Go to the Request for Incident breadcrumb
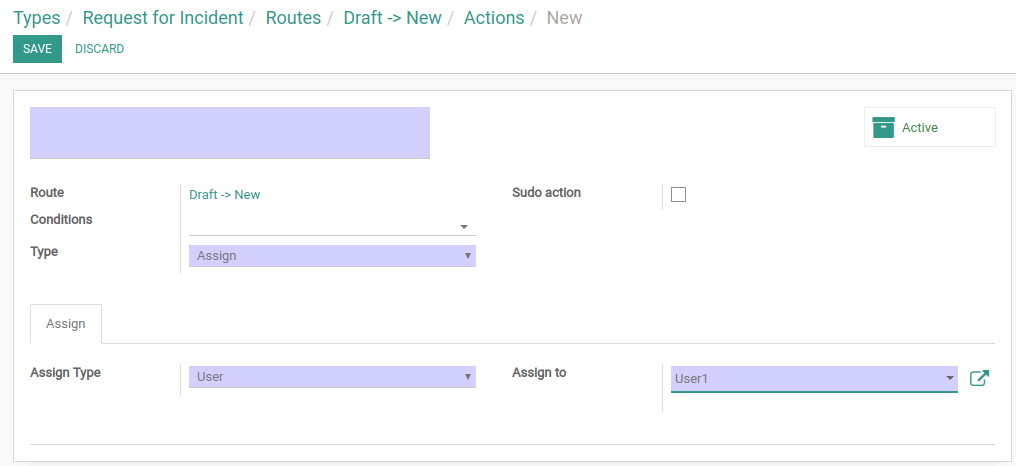 [x=163, y=18]
